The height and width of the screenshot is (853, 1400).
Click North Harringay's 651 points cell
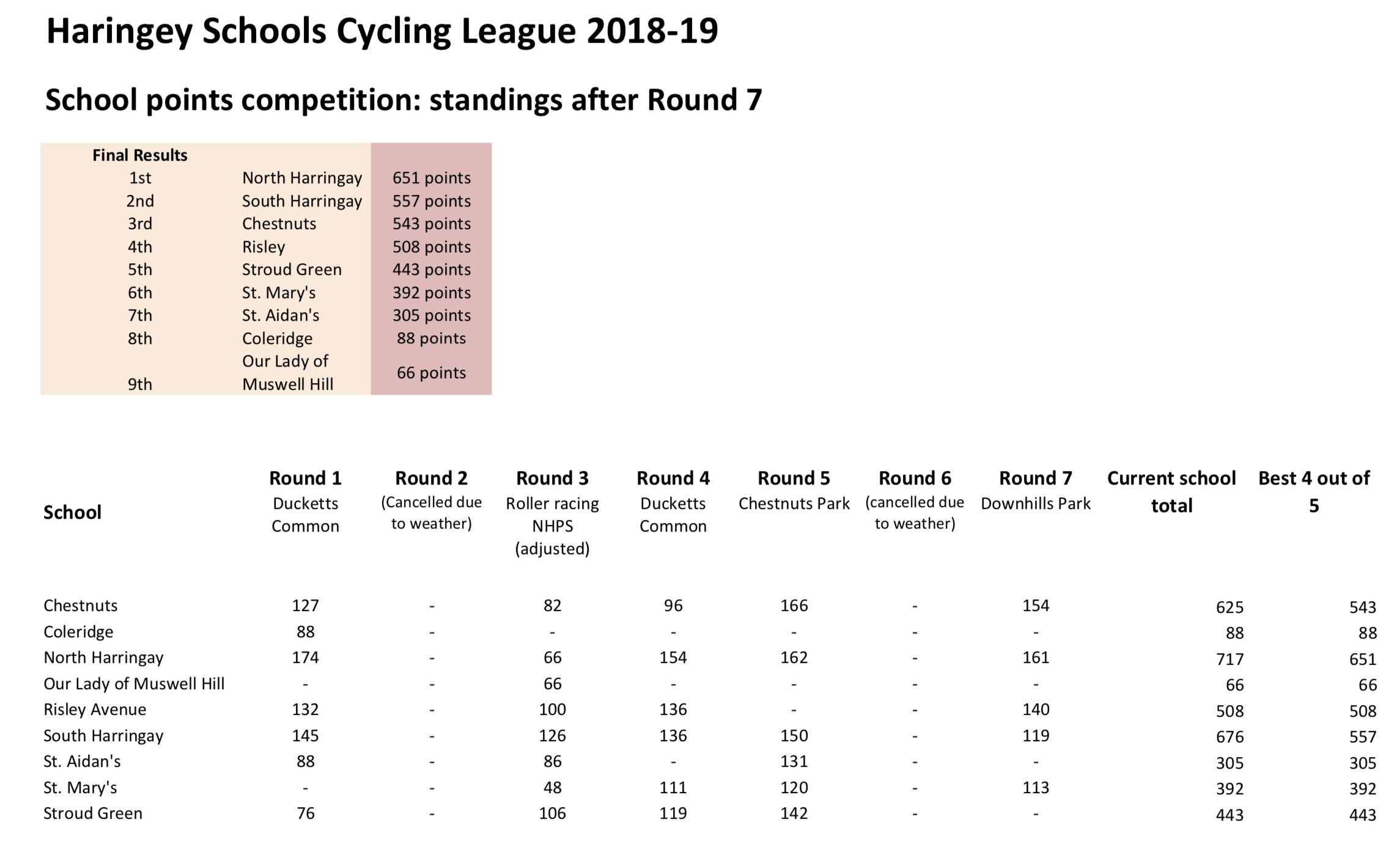pyautogui.click(x=431, y=178)
